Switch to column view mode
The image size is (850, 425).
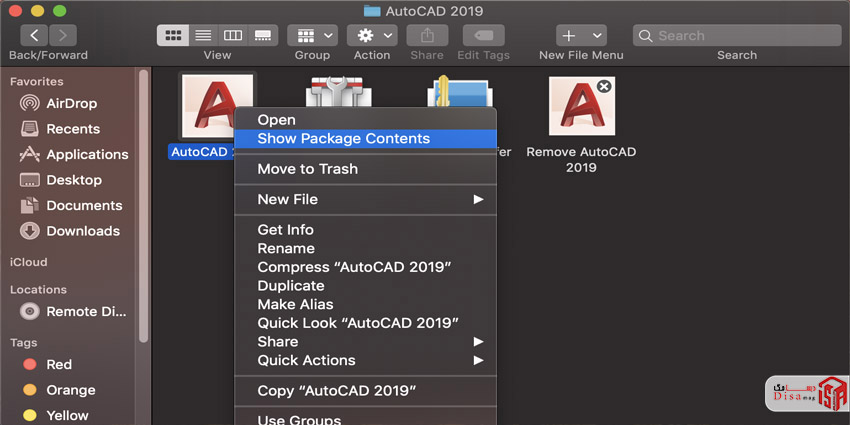coord(233,35)
